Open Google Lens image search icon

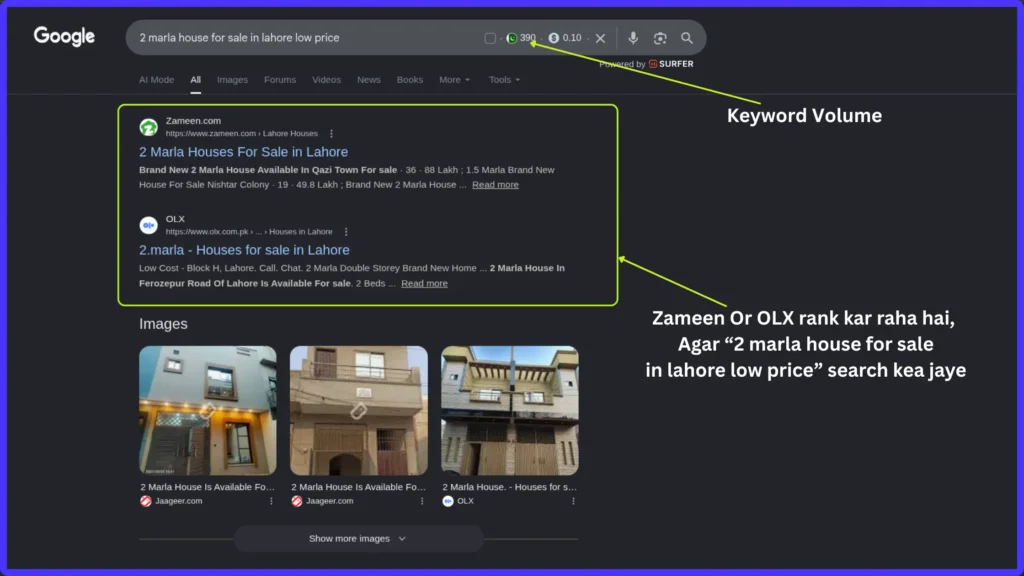[660, 38]
